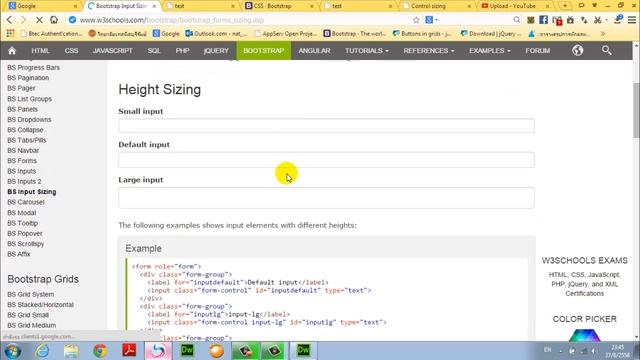Go to the FORUM nav item
The height and width of the screenshot is (360, 640).
coord(538,51)
